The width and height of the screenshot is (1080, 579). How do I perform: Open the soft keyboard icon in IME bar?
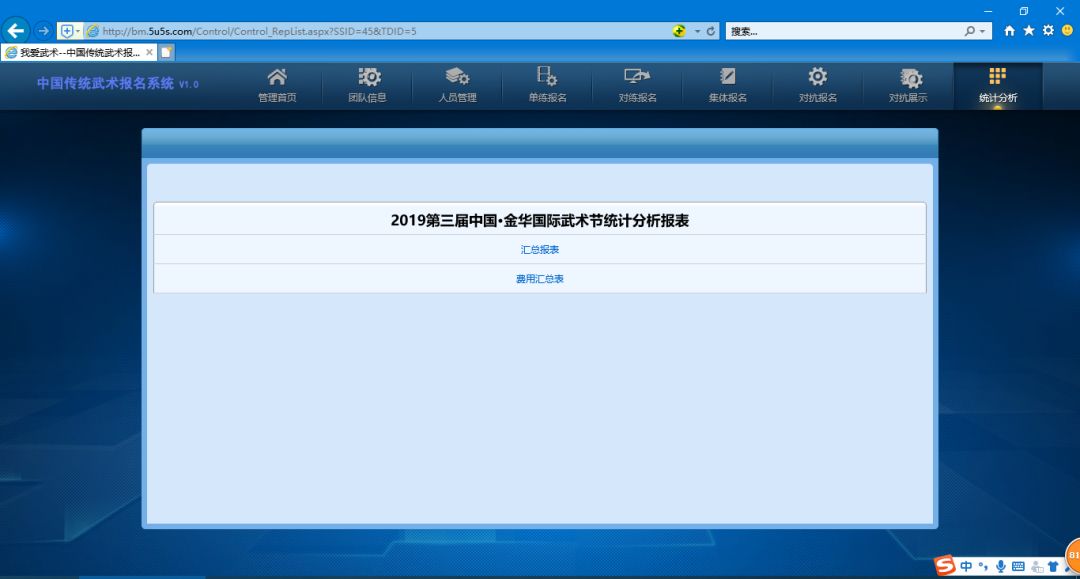pos(1018,566)
